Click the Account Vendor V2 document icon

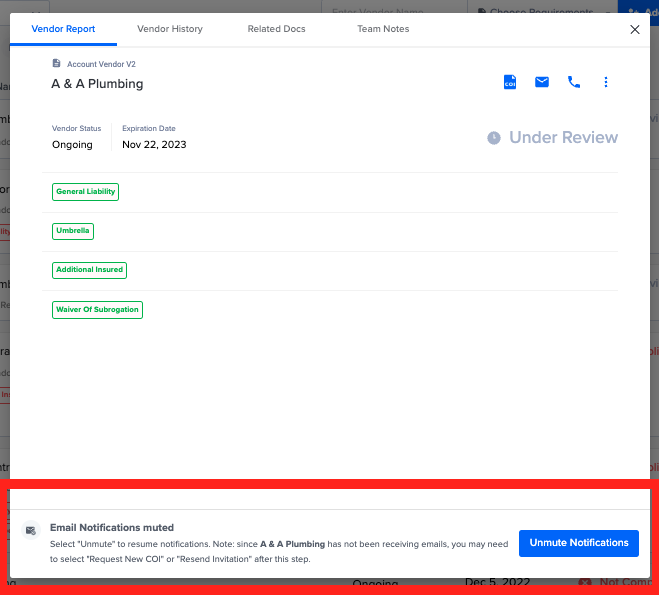(56, 63)
